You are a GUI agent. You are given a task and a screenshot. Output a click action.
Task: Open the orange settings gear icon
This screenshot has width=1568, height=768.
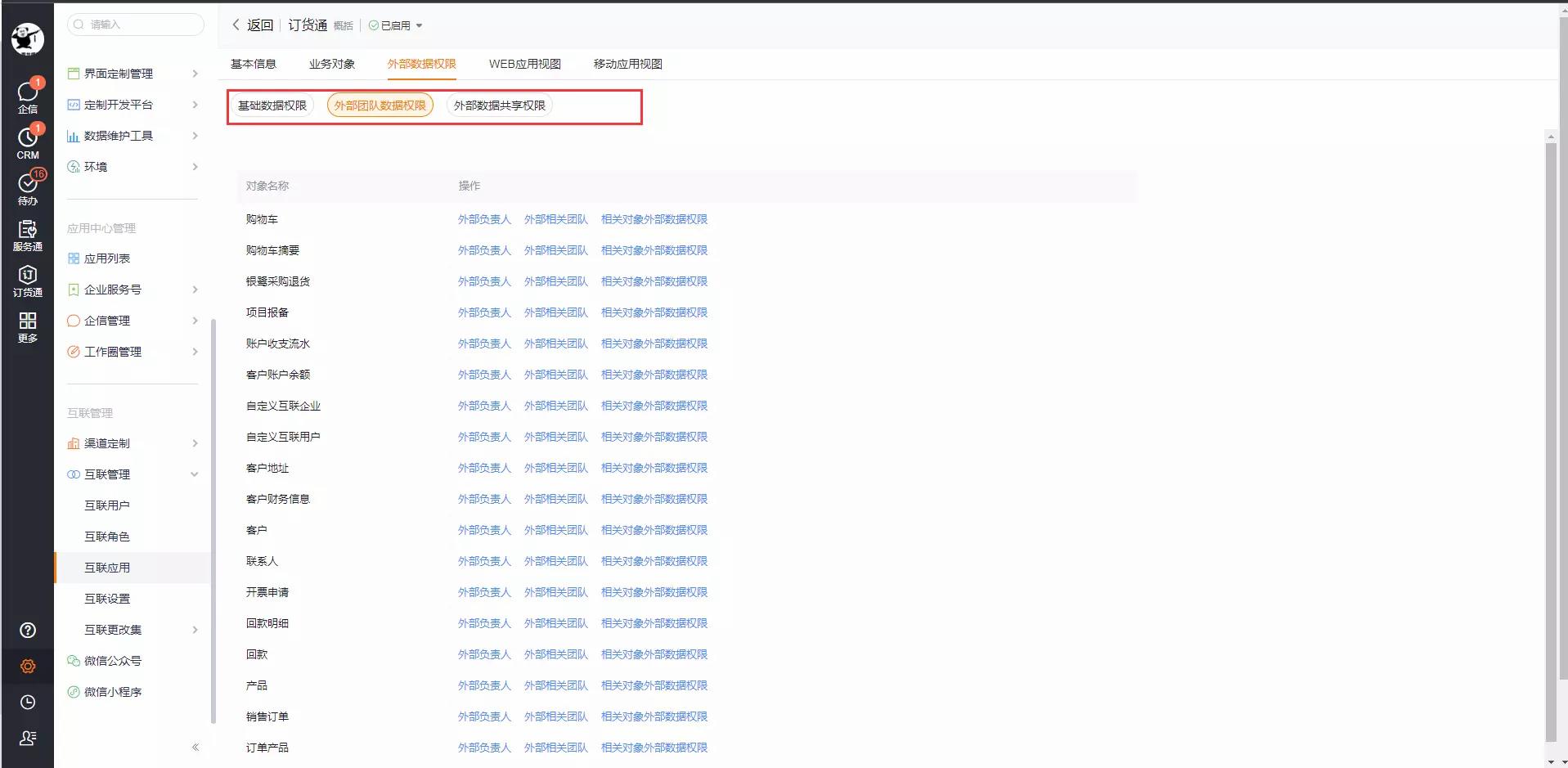(x=28, y=666)
